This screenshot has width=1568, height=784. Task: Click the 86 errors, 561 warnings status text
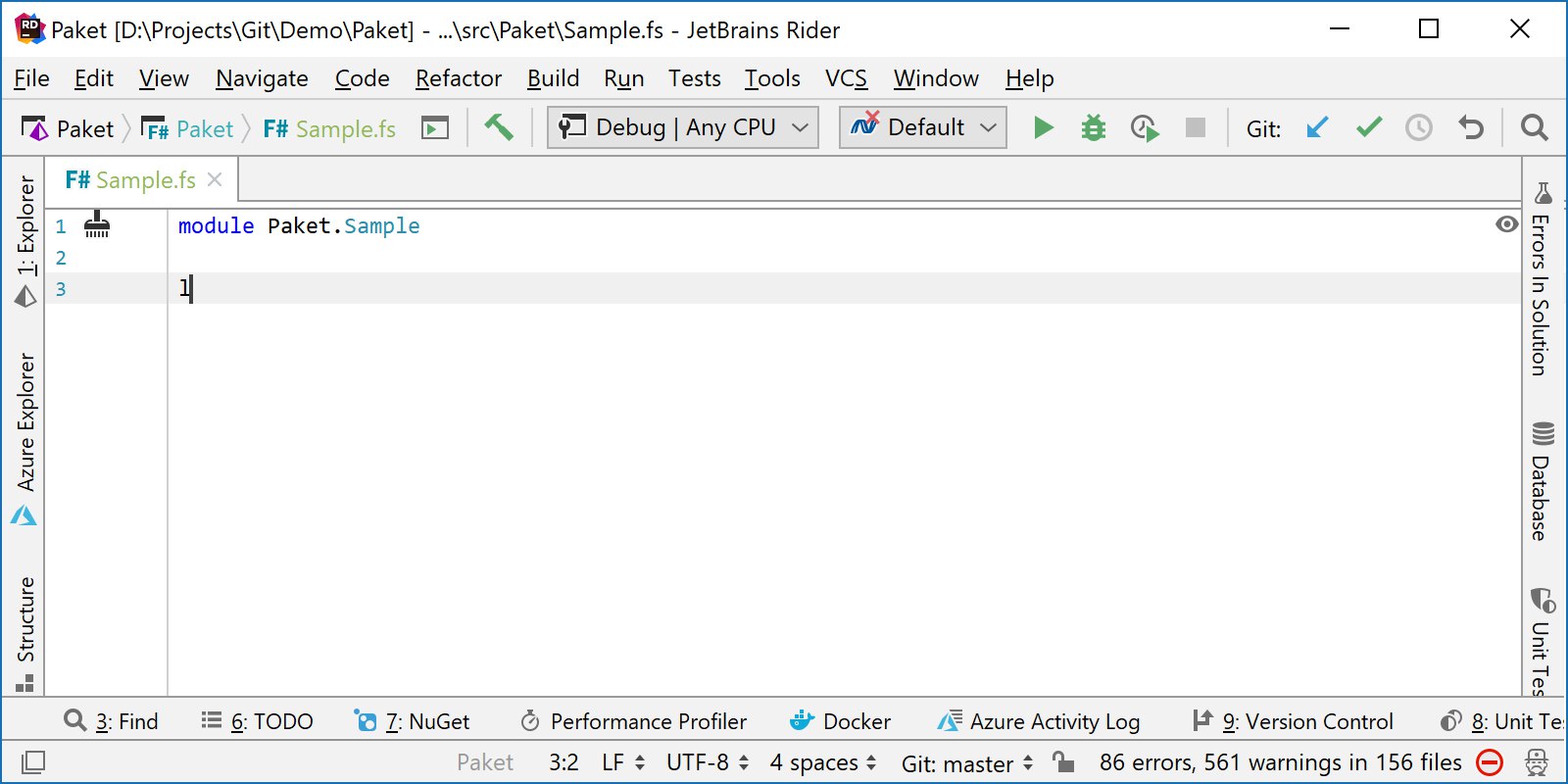point(1280,762)
